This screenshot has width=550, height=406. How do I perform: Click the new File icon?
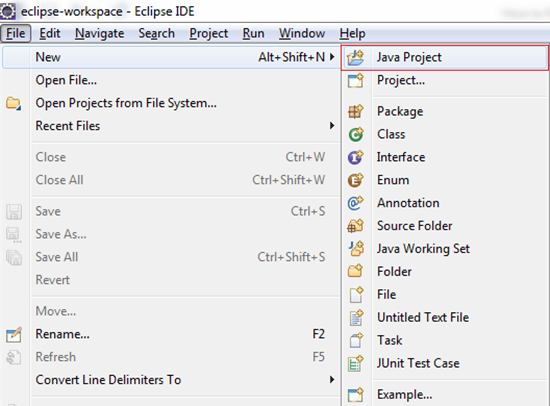point(356,294)
